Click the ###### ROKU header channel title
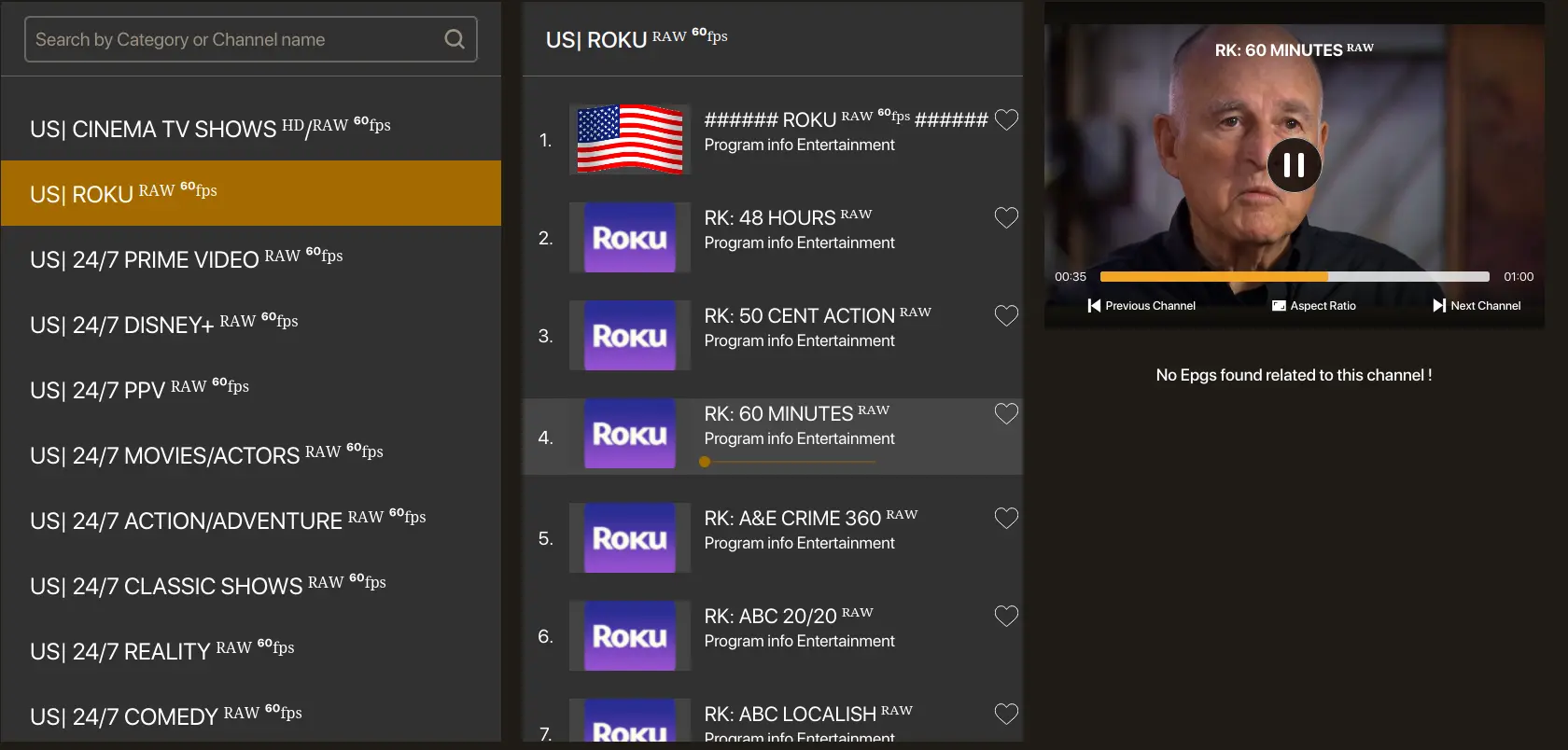Screen dimensions: 1568x750 846,119
